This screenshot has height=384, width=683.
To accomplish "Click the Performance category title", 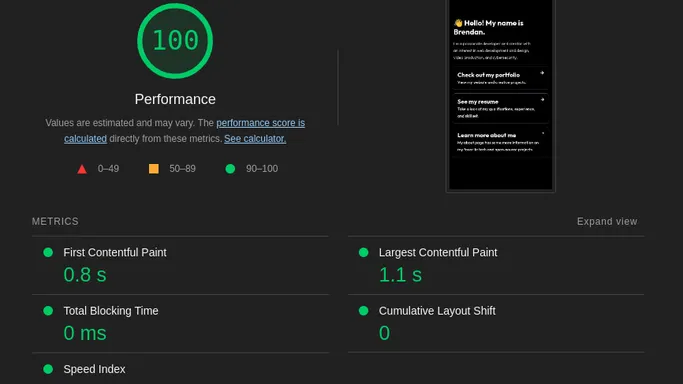I will click(x=175, y=99).
